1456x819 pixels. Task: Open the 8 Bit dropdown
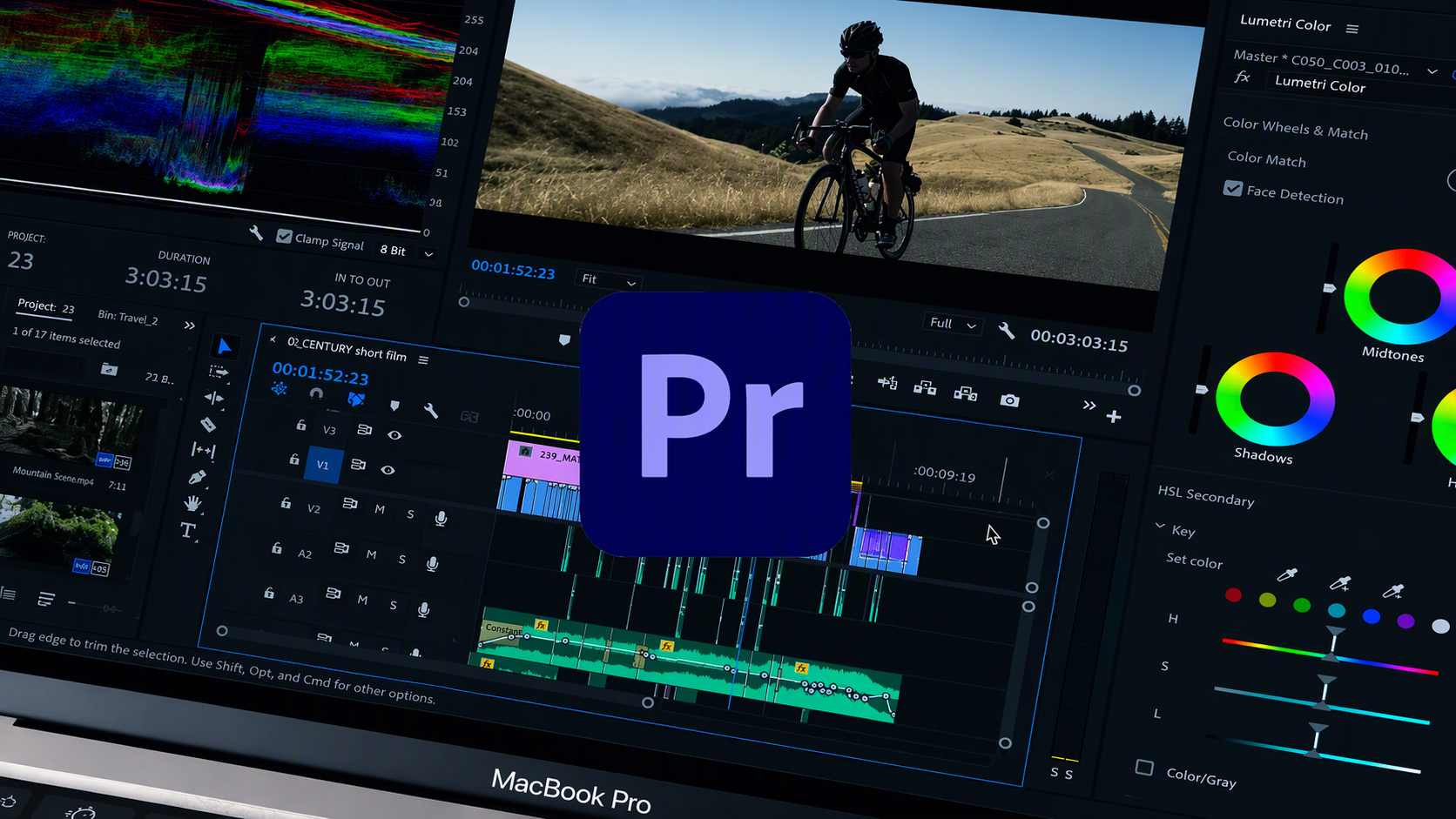click(406, 252)
